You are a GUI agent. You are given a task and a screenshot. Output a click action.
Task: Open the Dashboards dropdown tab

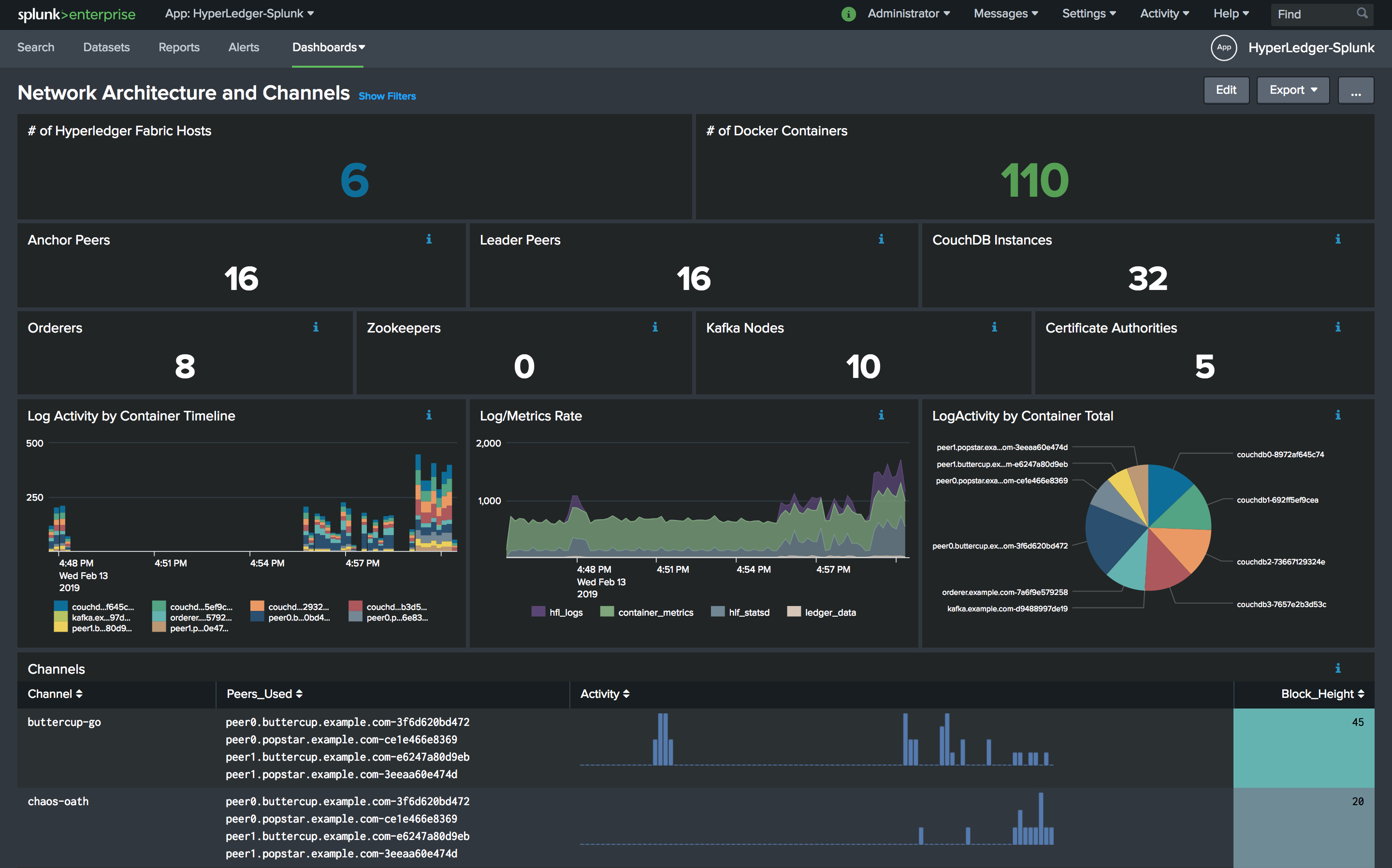coord(328,48)
